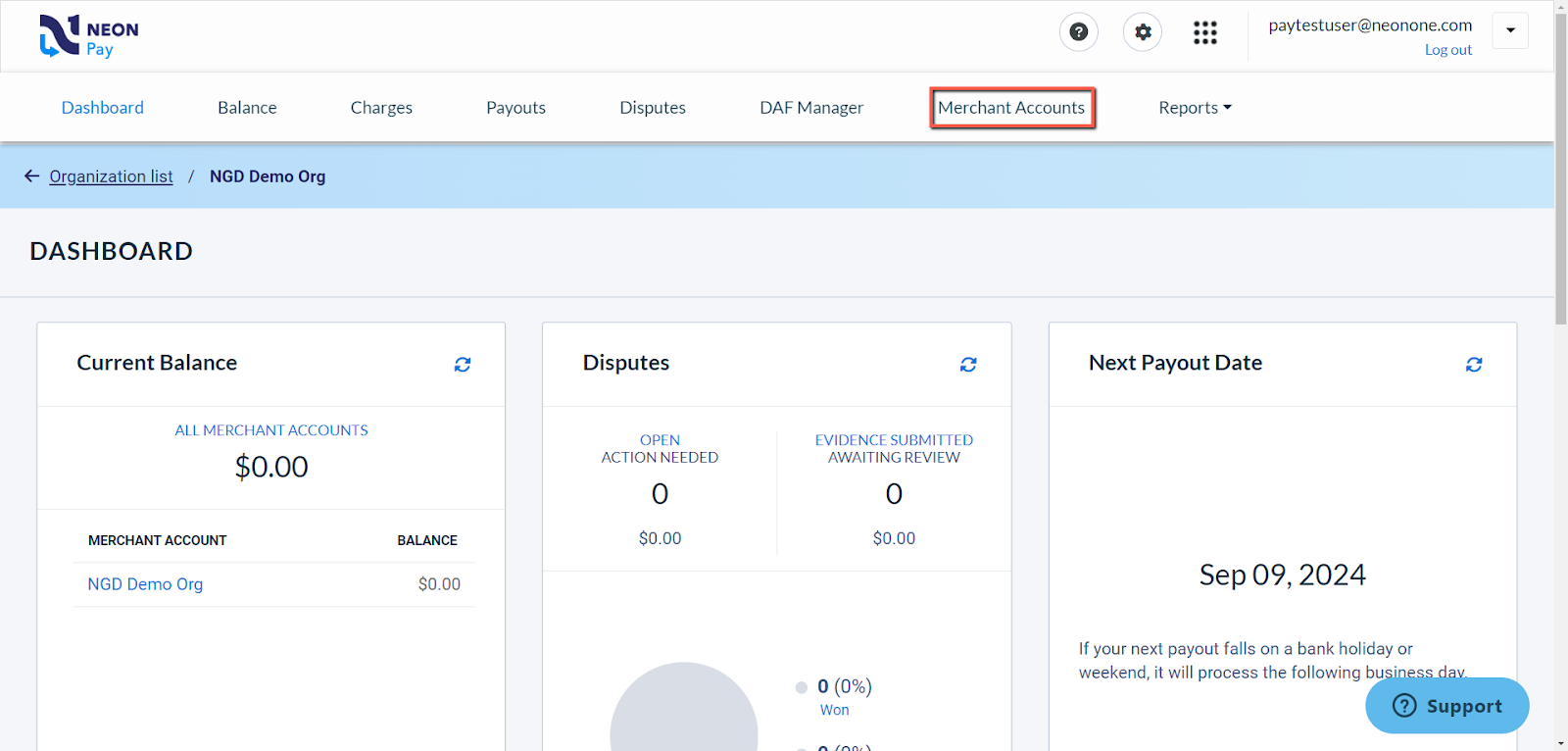Click the NGD Demo Org breadcrumb text
The height and width of the screenshot is (751, 1568).
coord(268,176)
